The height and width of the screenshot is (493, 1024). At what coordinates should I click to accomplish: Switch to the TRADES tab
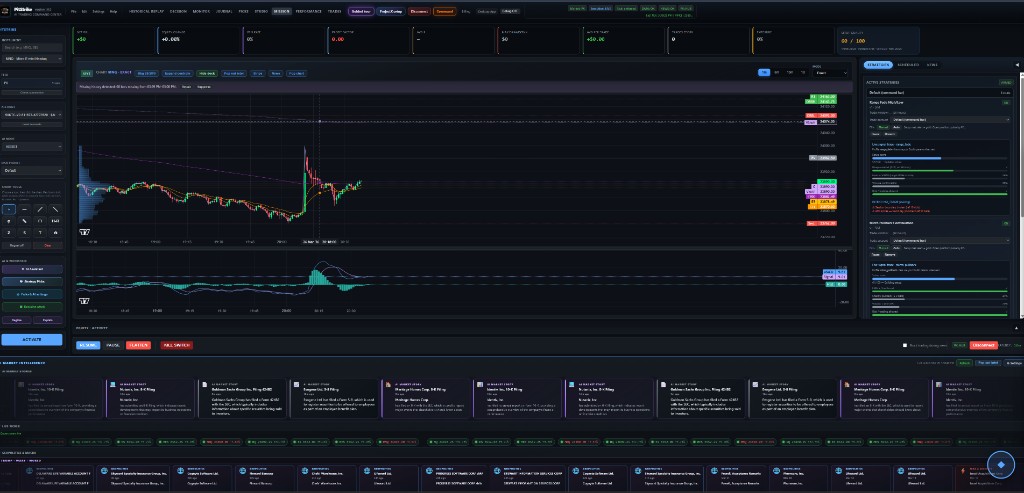(x=334, y=12)
